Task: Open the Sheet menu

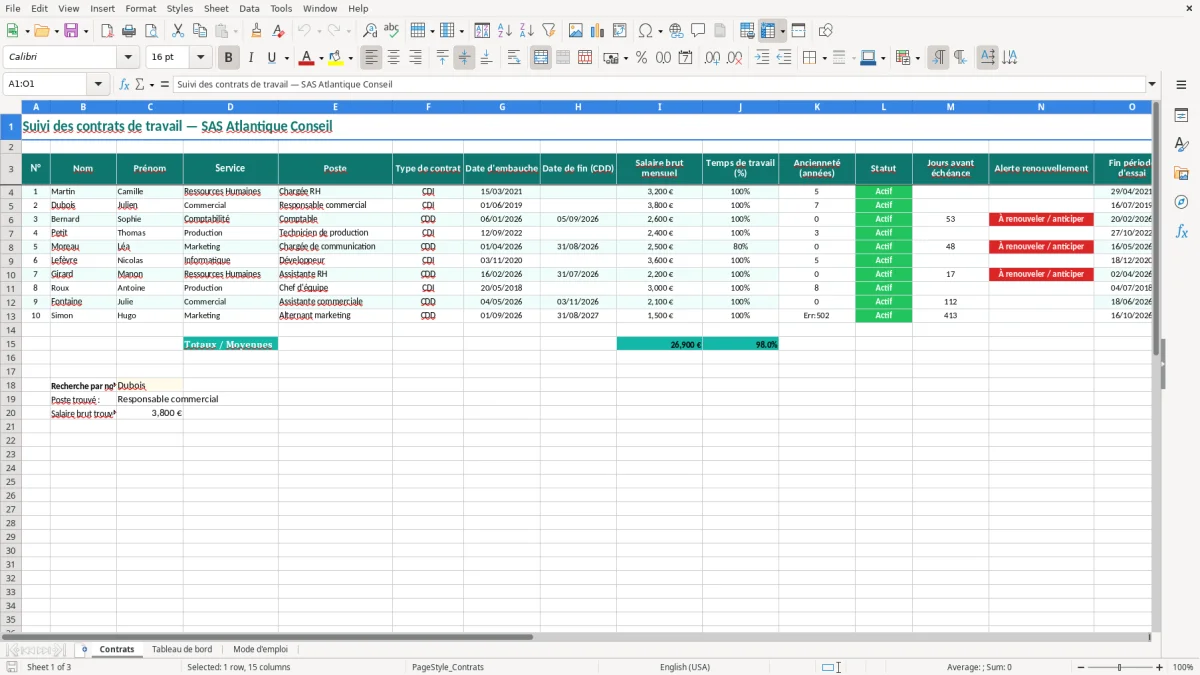Action: 216,8
